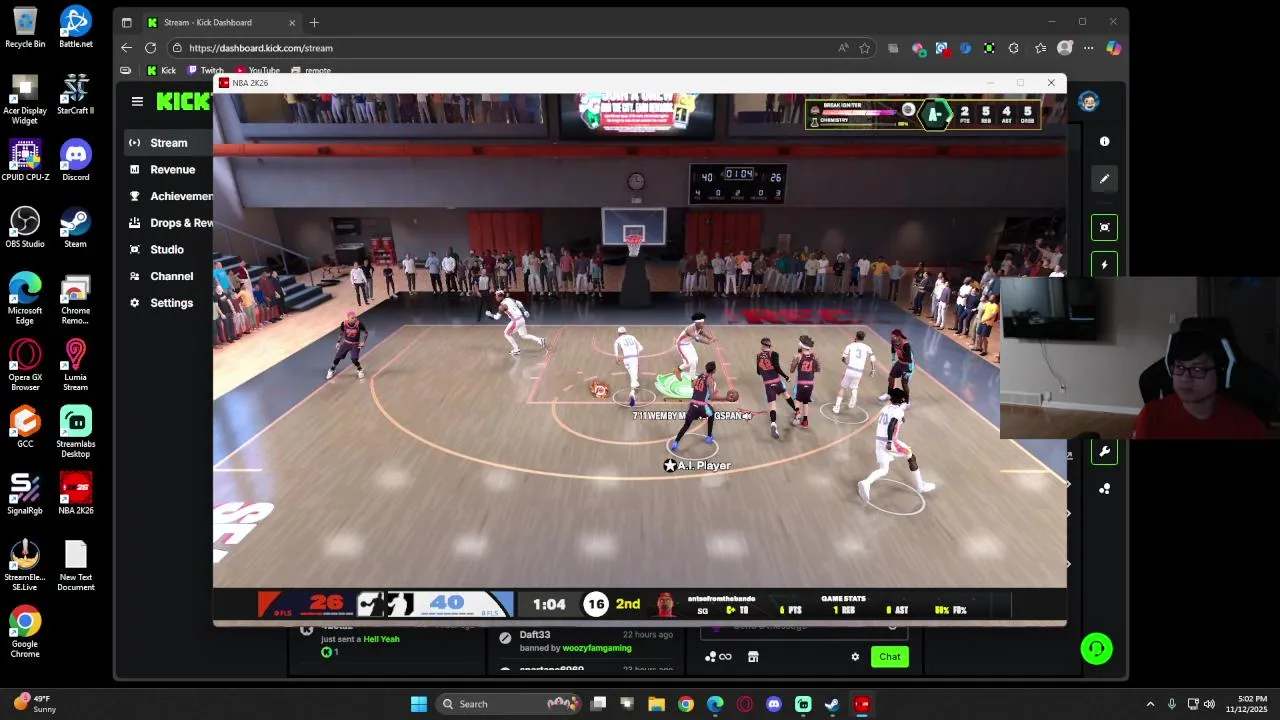Open the Copilot icon in Edge
This screenshot has width=1280, height=720.
pyautogui.click(x=1113, y=48)
